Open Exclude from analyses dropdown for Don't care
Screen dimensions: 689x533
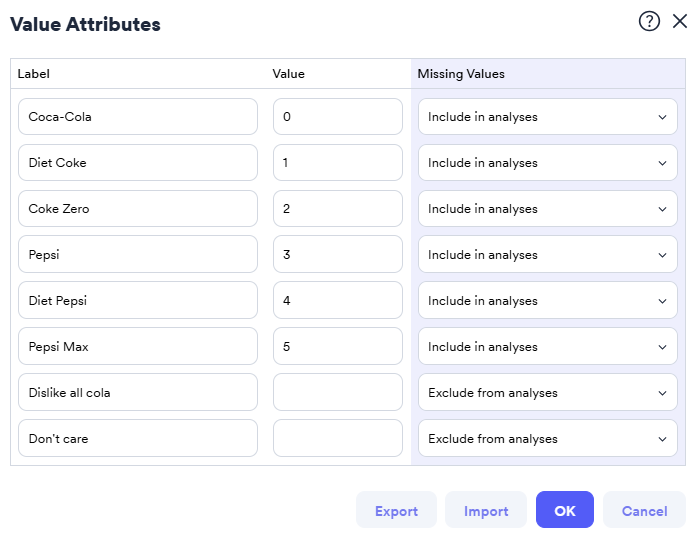[547, 439]
